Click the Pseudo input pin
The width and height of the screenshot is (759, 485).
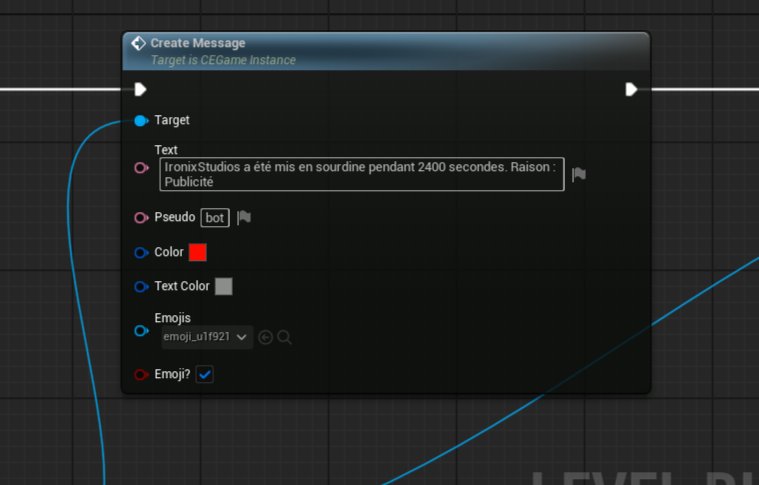click(x=141, y=218)
